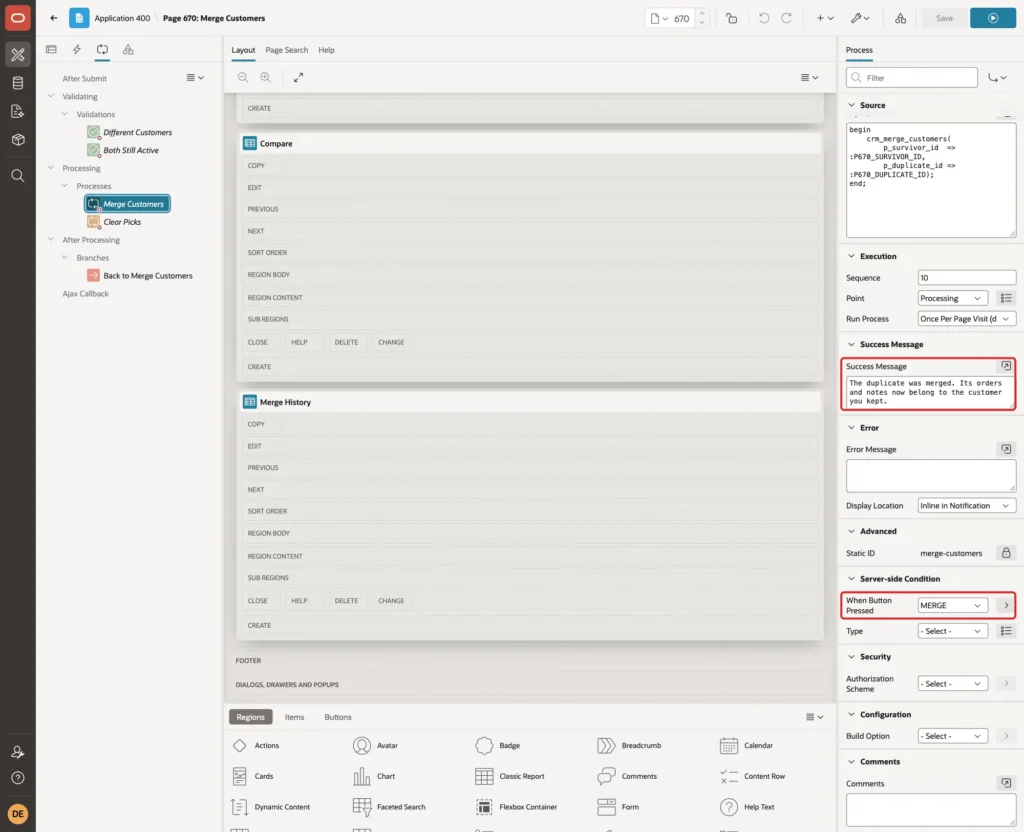
Task: Click the Static ID lock icon
Action: (1006, 553)
